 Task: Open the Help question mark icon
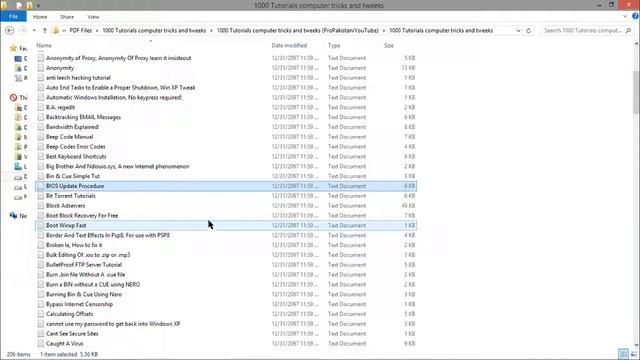pyautogui.click(x=635, y=16)
